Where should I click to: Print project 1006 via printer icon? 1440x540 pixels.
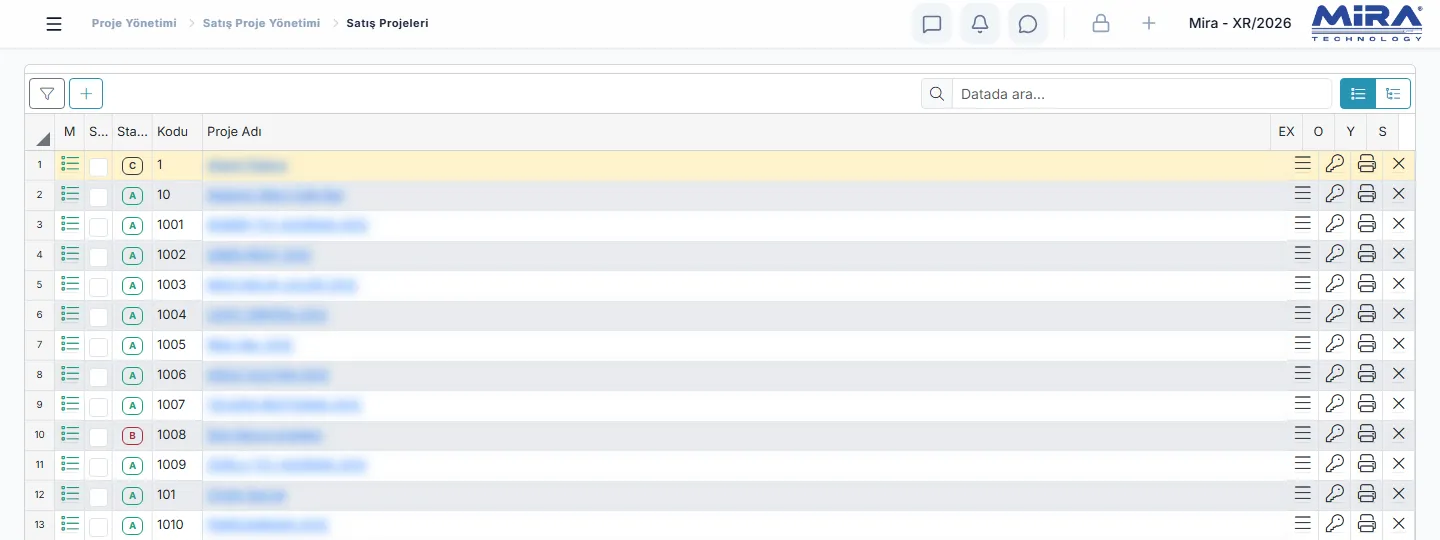[1367, 374]
